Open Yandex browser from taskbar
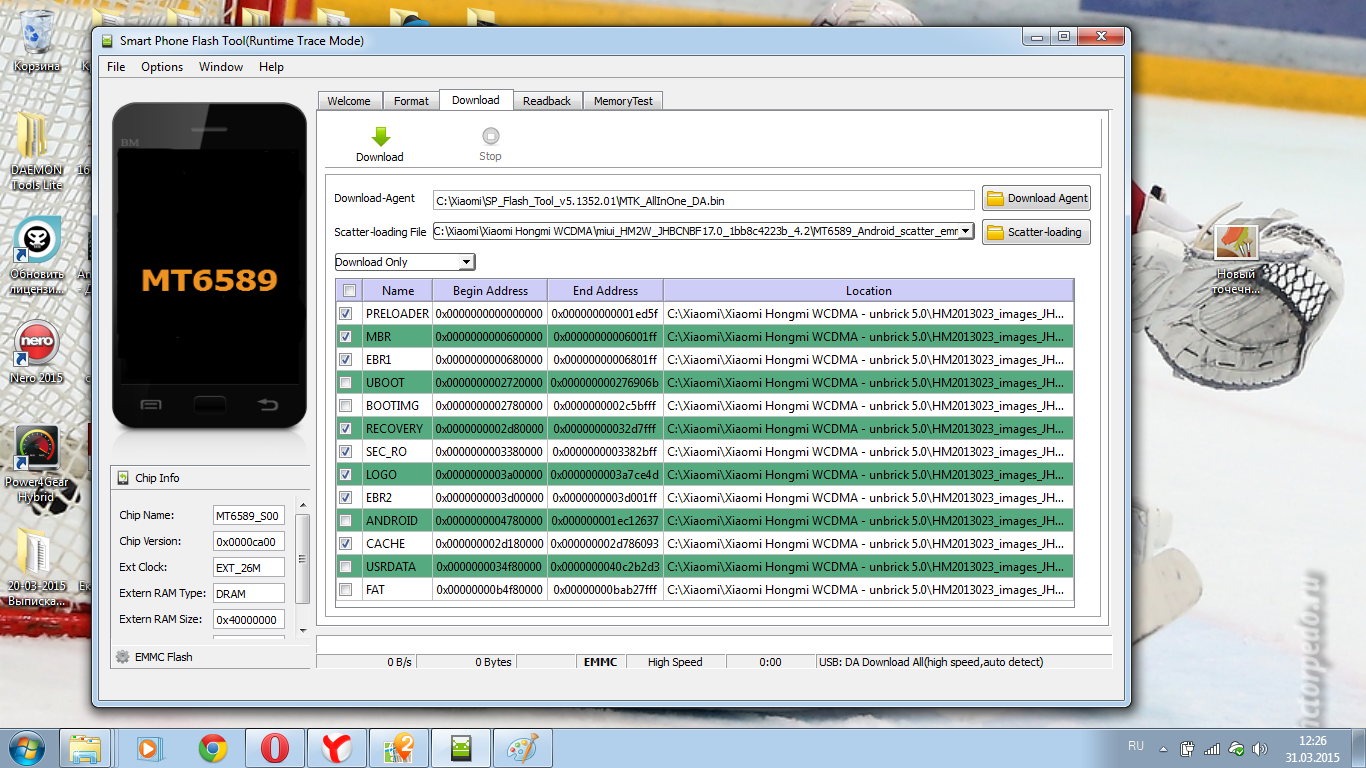This screenshot has height=768, width=1366. point(336,748)
